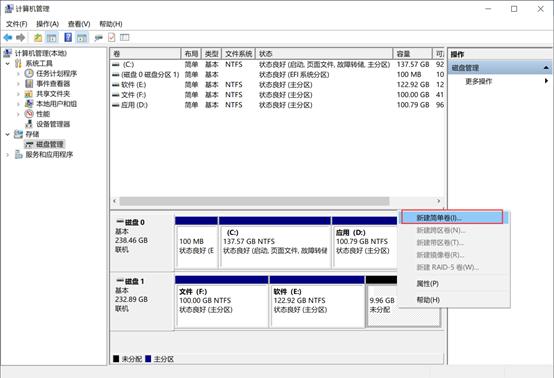554x378 pixels.
Task: Sort by the 容量 column header
Action: point(412,54)
